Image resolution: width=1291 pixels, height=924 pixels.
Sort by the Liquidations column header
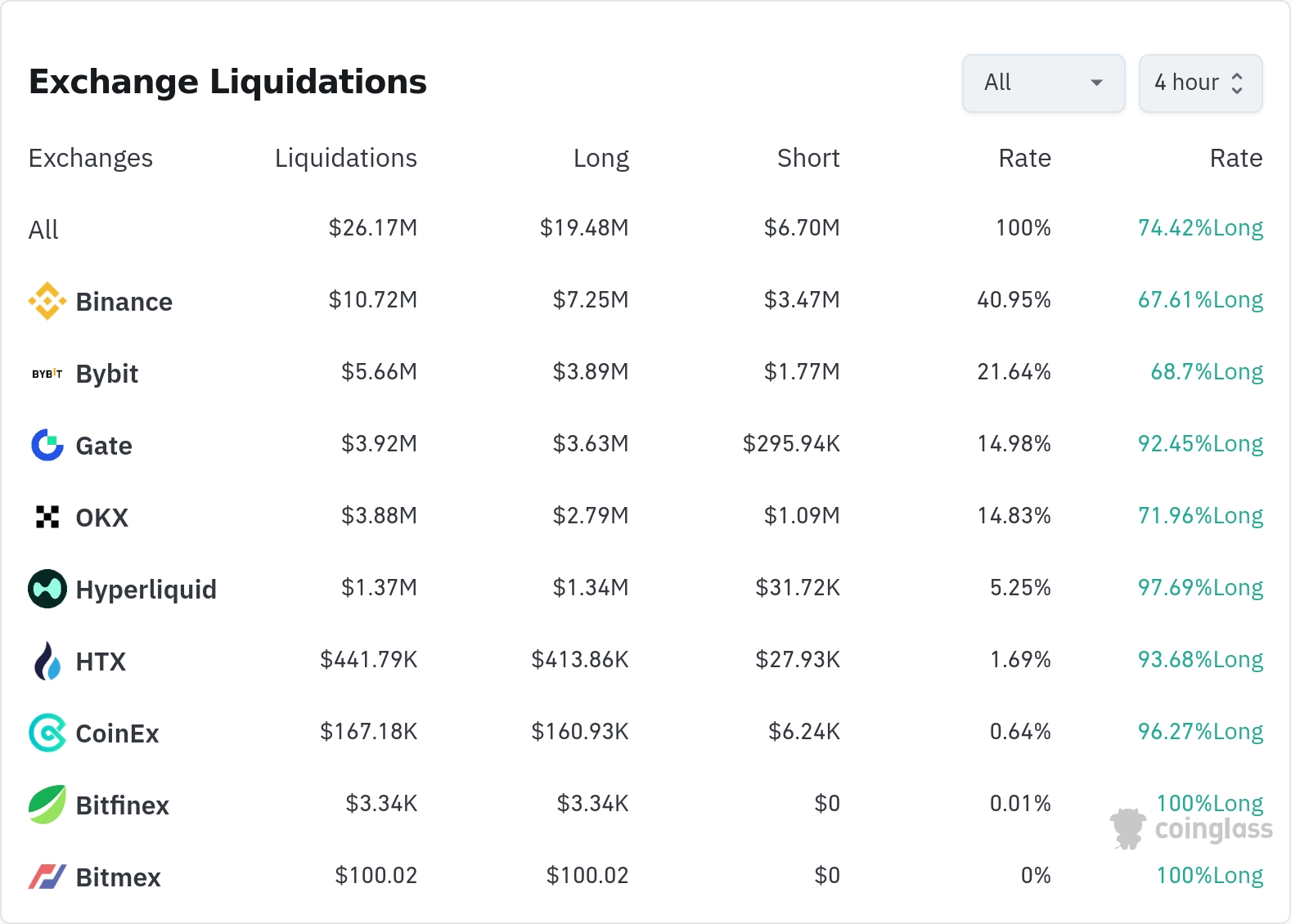pyautogui.click(x=345, y=158)
